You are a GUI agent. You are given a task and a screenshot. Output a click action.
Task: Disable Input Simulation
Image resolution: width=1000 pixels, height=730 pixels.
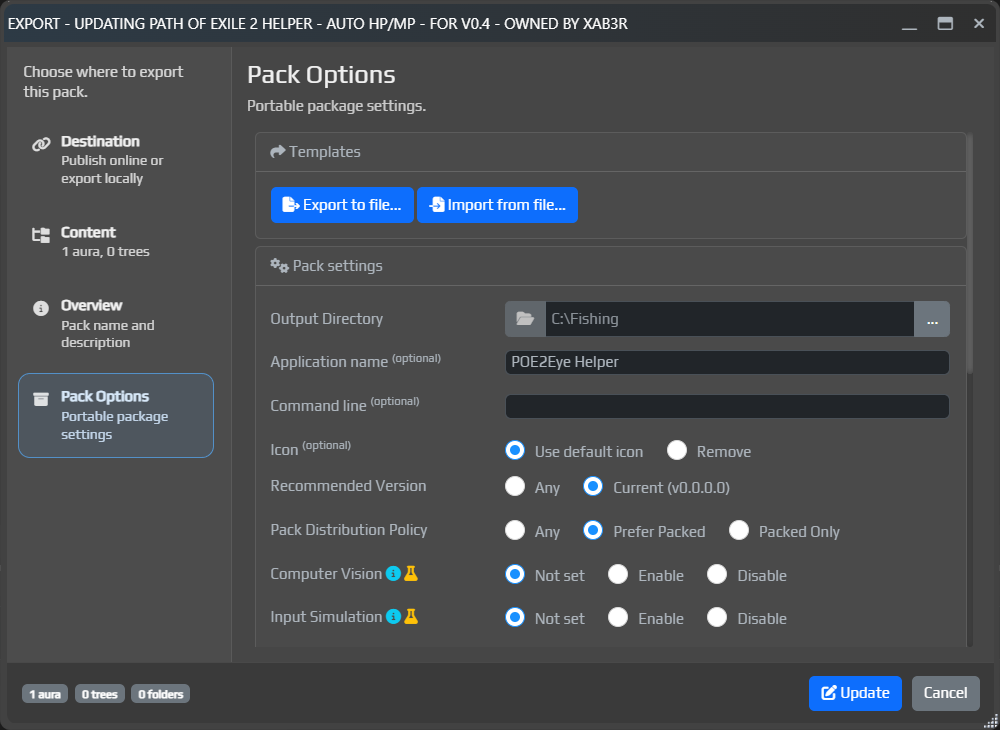click(x=717, y=617)
